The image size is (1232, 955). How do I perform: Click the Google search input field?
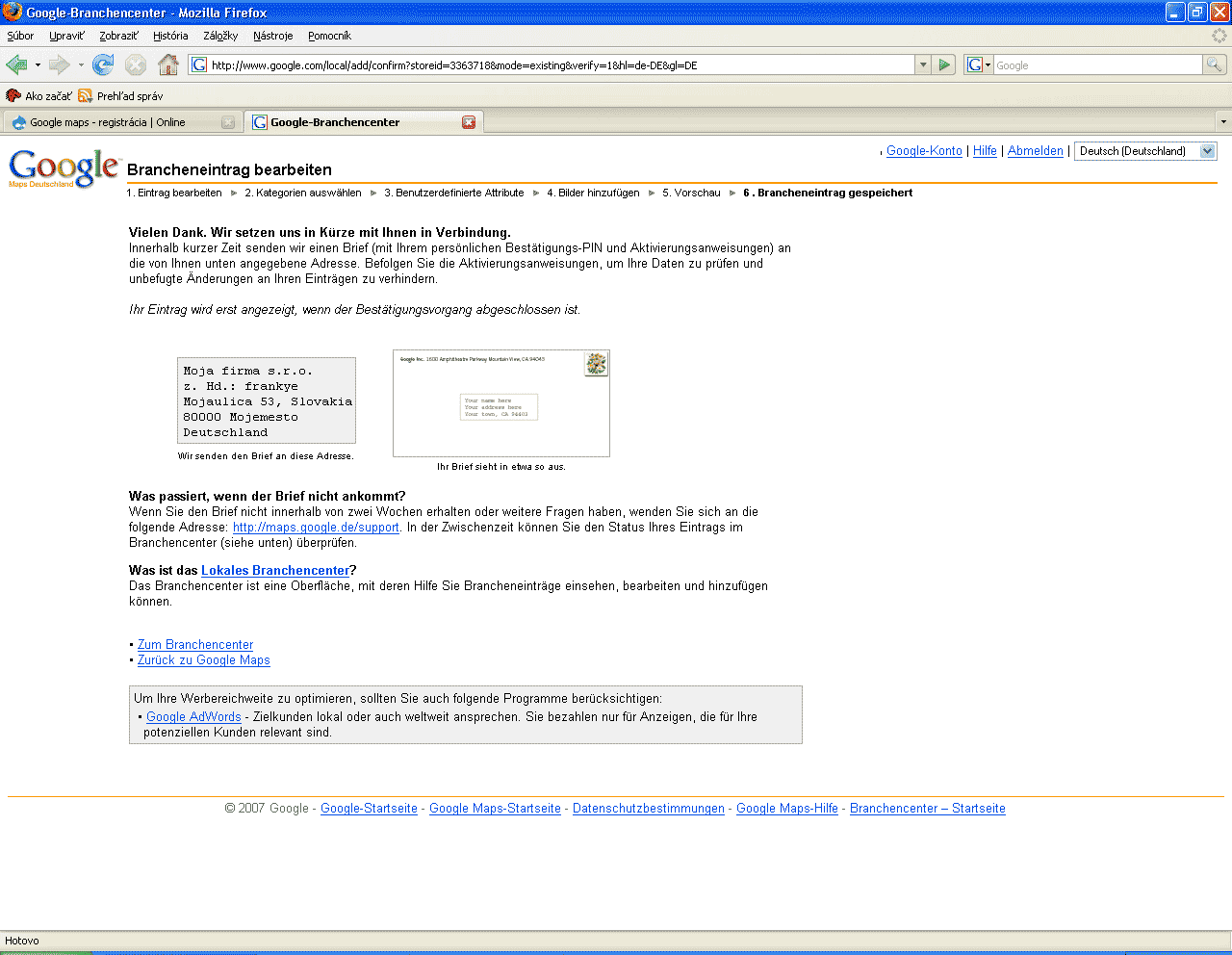click(x=1097, y=65)
